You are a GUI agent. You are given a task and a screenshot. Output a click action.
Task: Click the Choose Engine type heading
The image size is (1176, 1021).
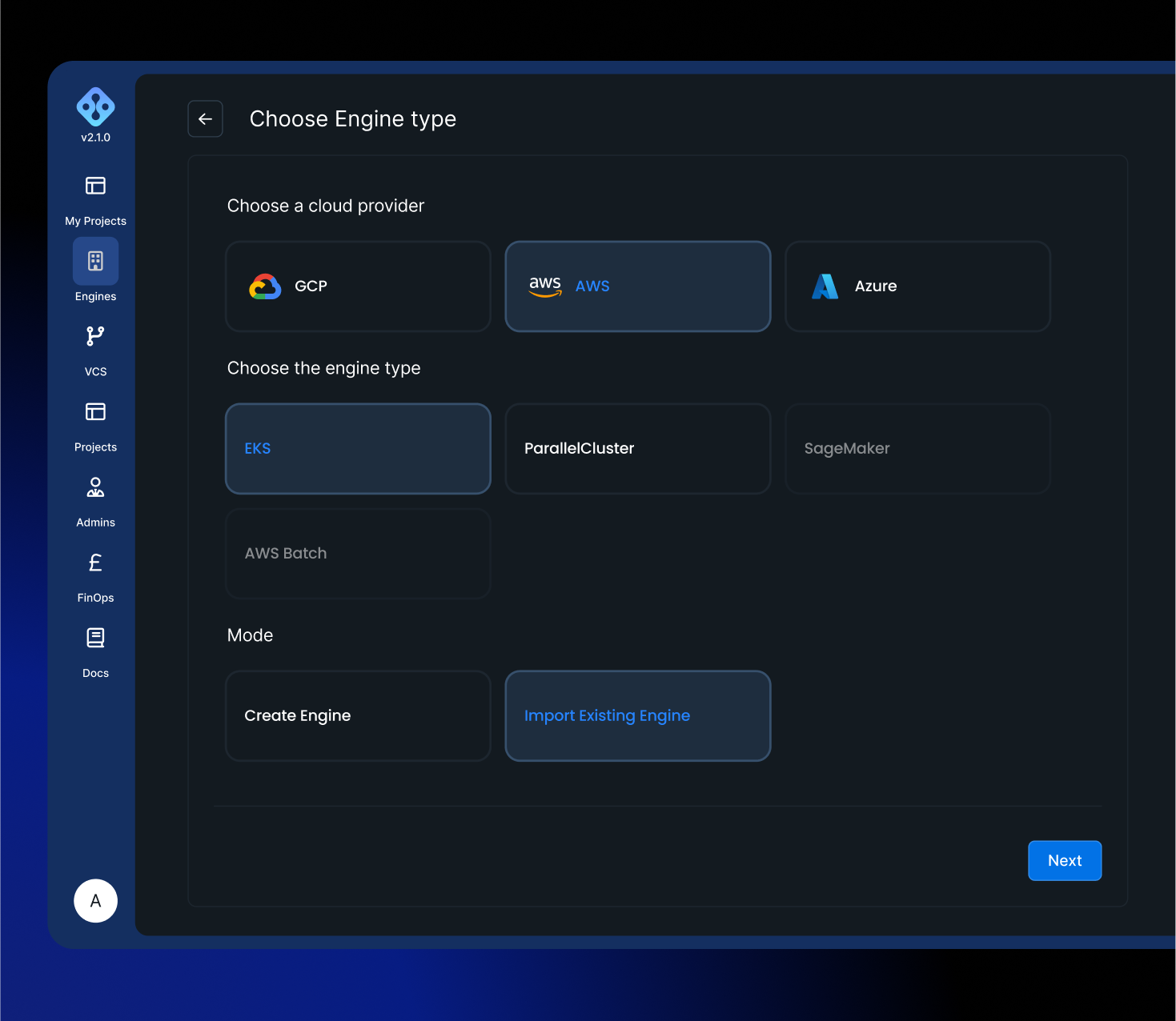[353, 119]
